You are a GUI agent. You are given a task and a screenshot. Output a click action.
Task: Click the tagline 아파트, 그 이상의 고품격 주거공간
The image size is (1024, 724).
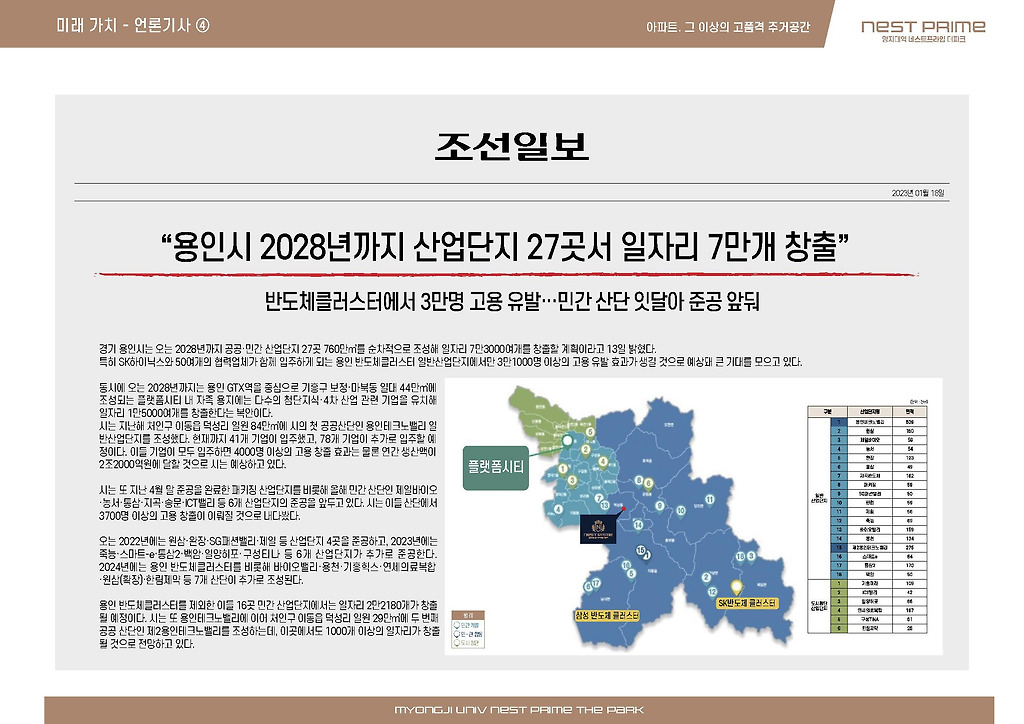[728, 27]
